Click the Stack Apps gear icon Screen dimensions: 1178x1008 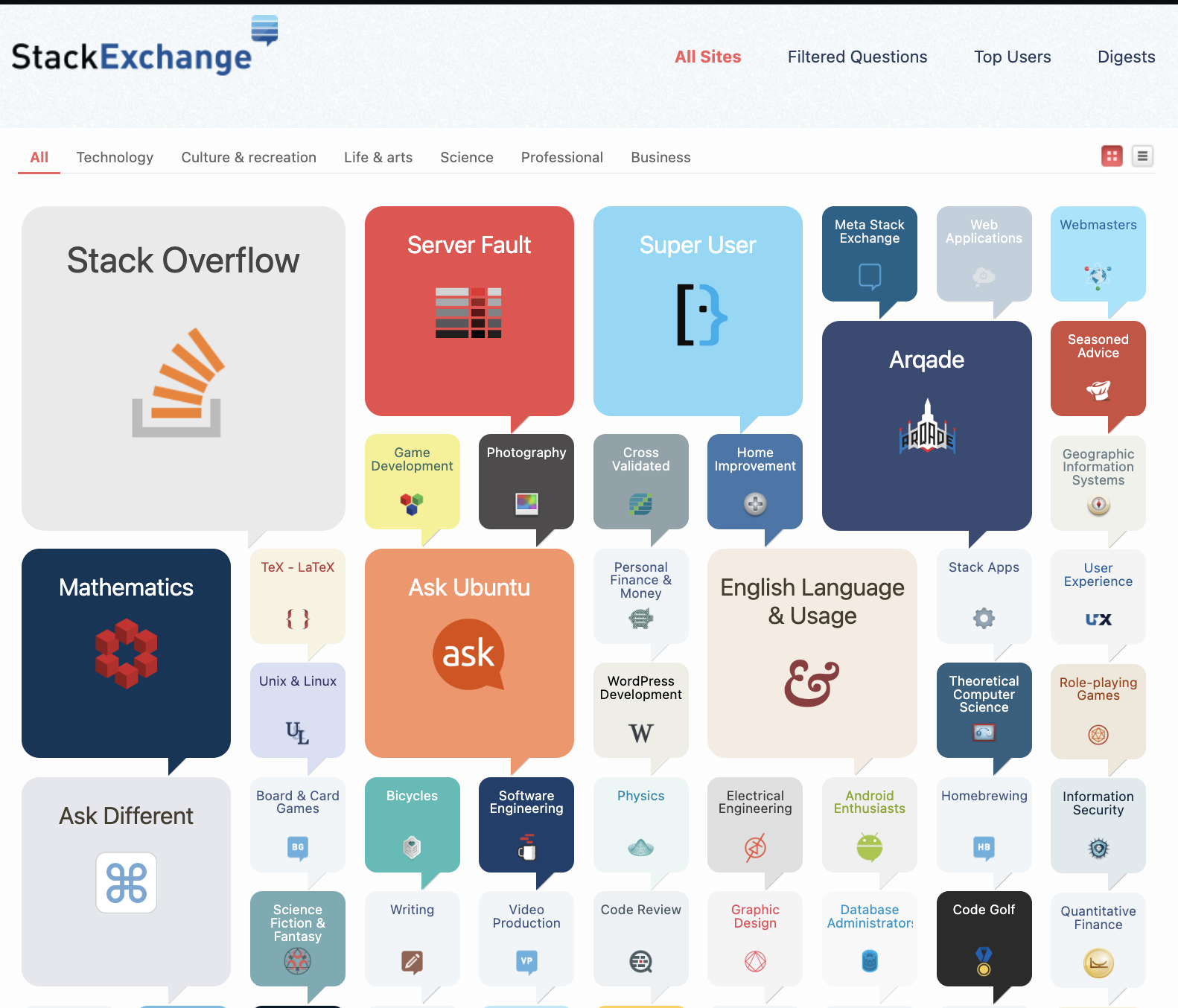tap(984, 618)
